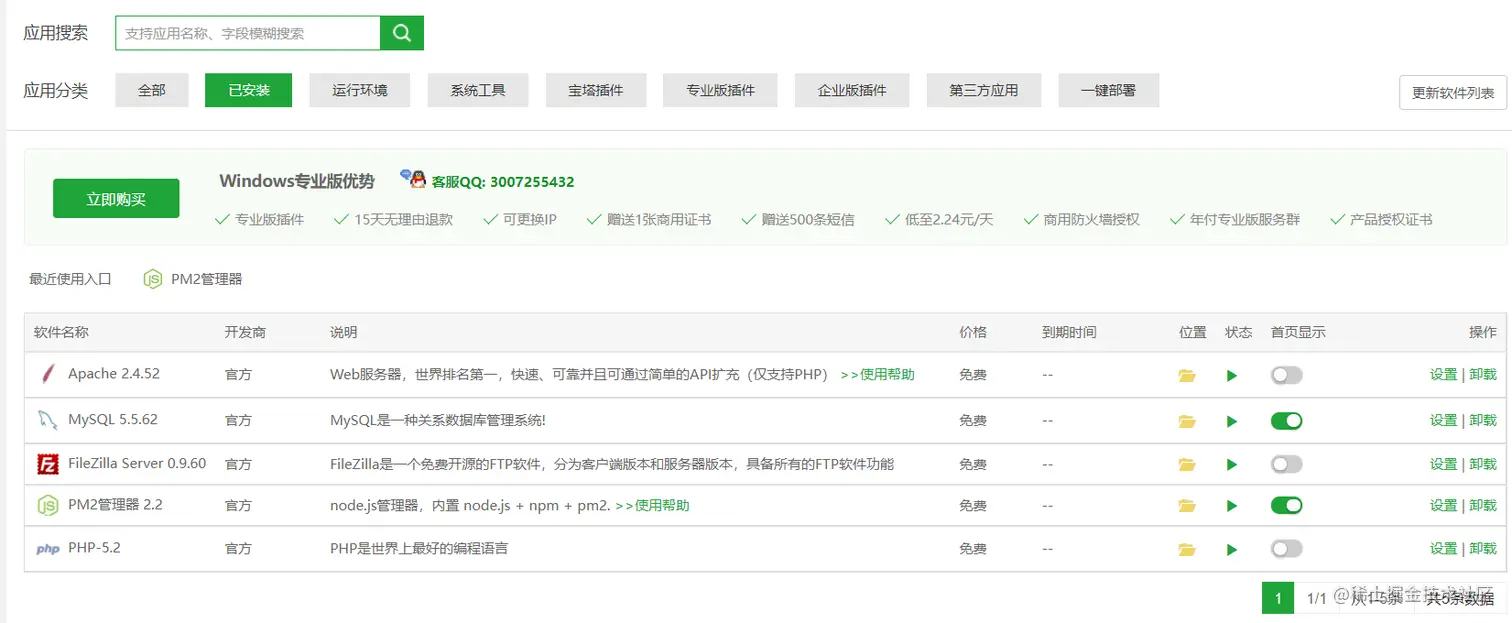Open the 企业版插件 category

click(x=852, y=90)
